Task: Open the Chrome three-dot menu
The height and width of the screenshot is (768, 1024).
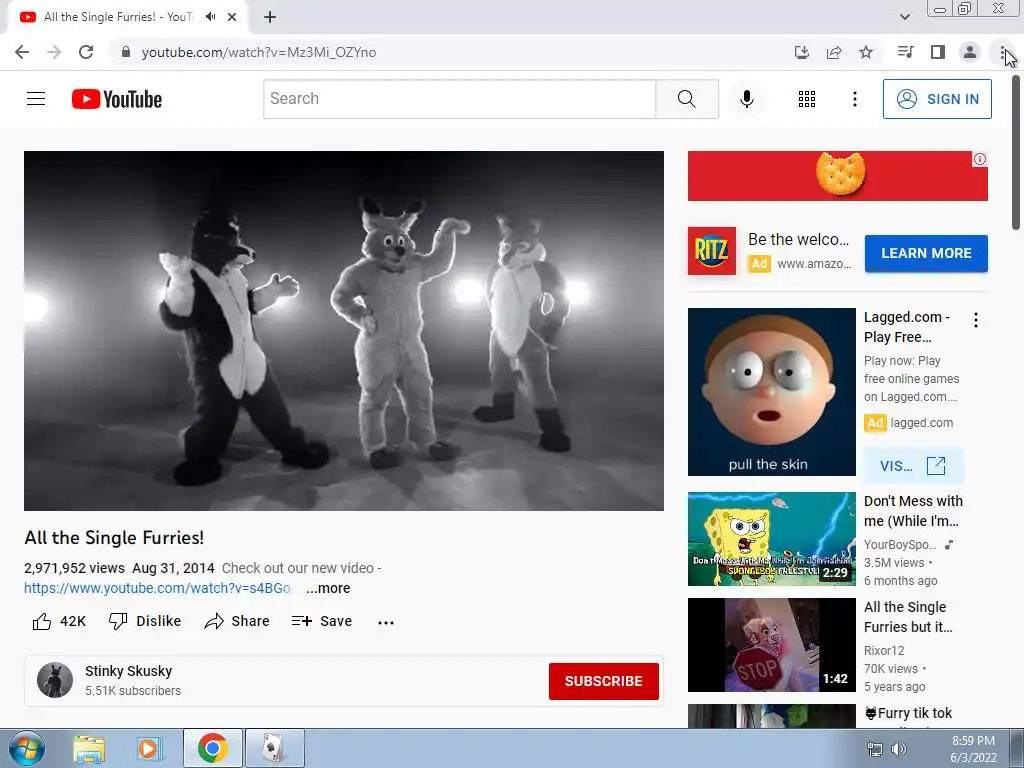Action: (1002, 52)
